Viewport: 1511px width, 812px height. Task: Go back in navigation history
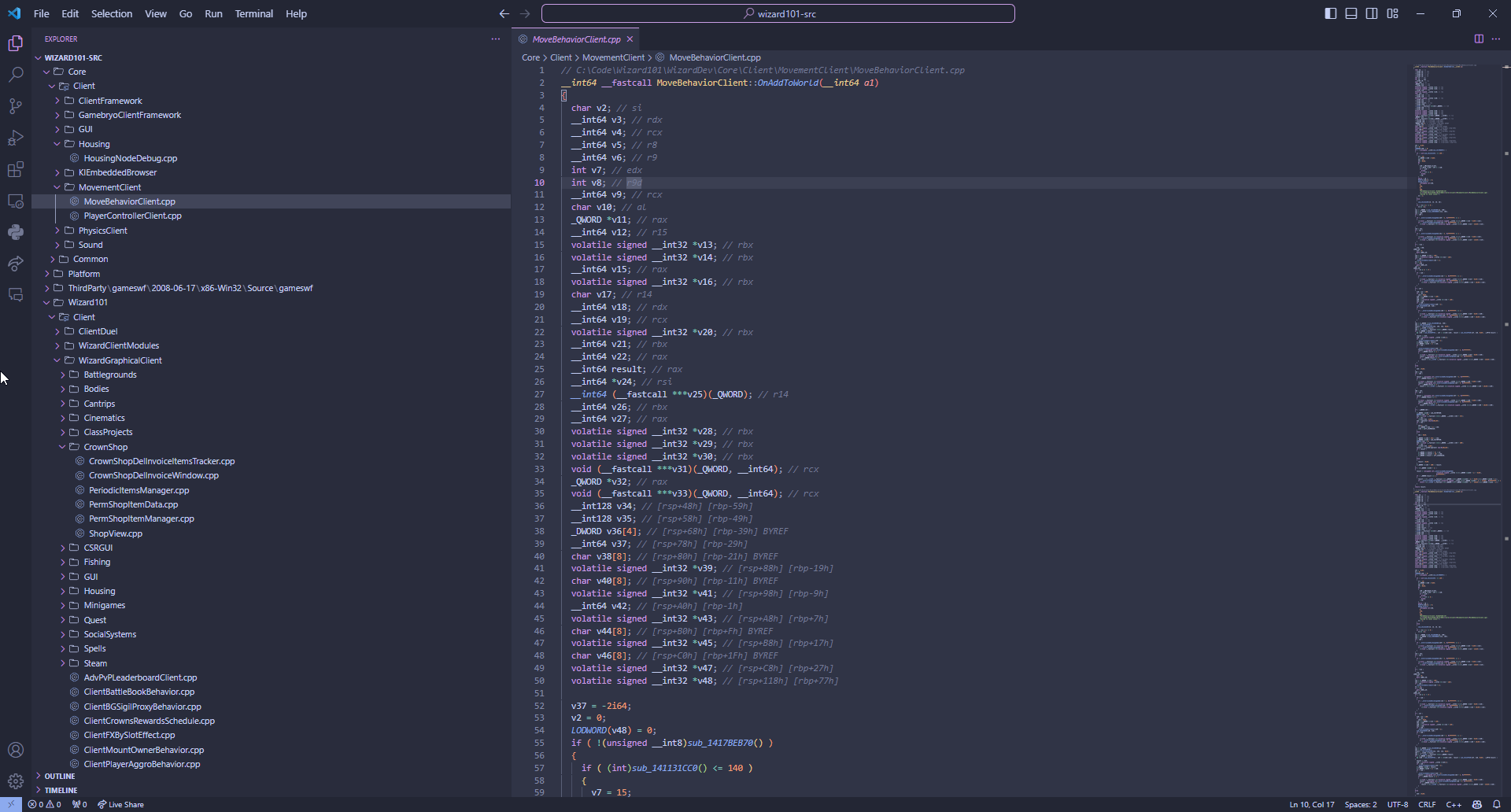coord(504,13)
